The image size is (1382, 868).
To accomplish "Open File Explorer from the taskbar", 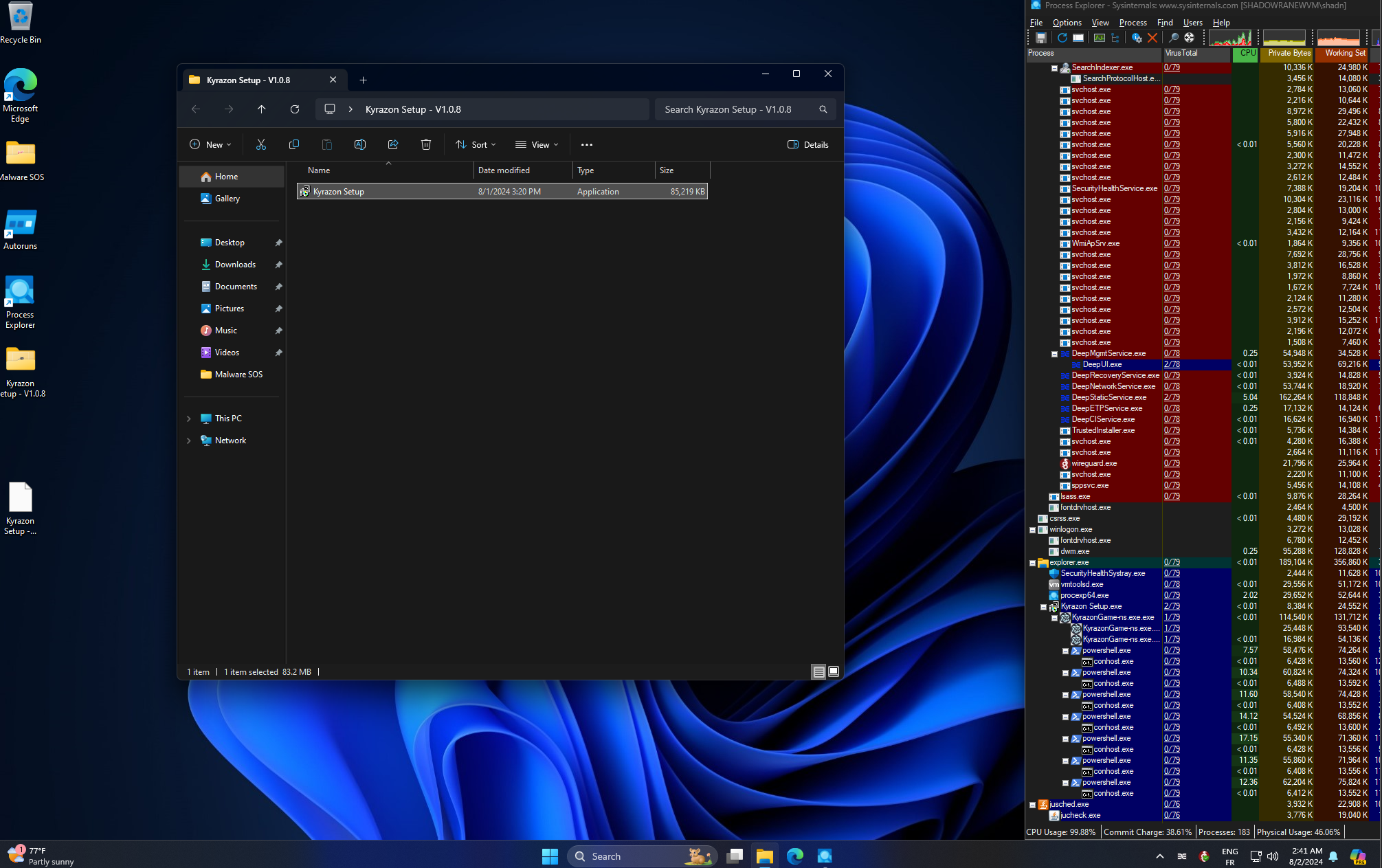I will point(765,856).
